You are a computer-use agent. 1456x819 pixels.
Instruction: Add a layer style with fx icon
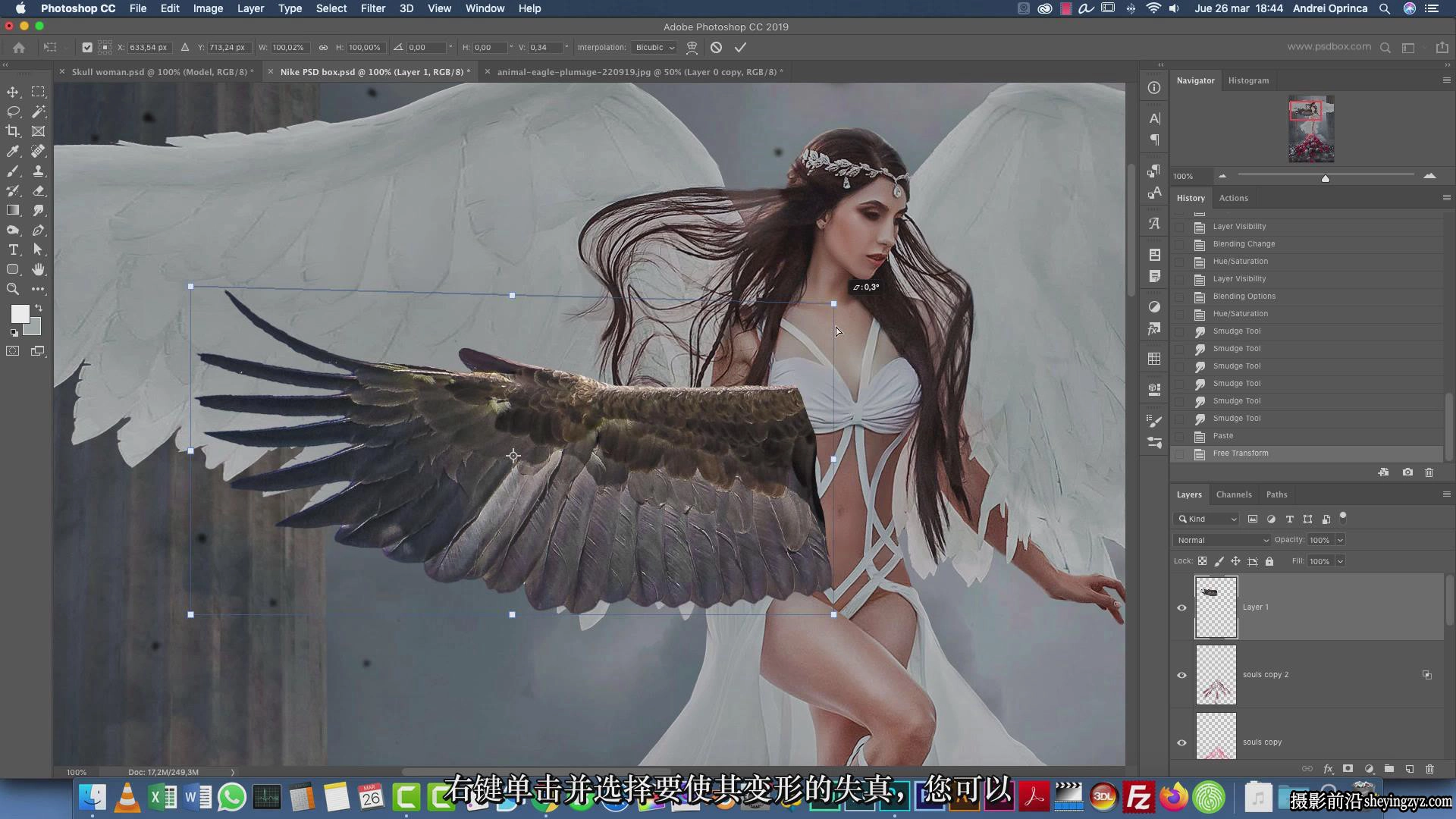(1328, 768)
